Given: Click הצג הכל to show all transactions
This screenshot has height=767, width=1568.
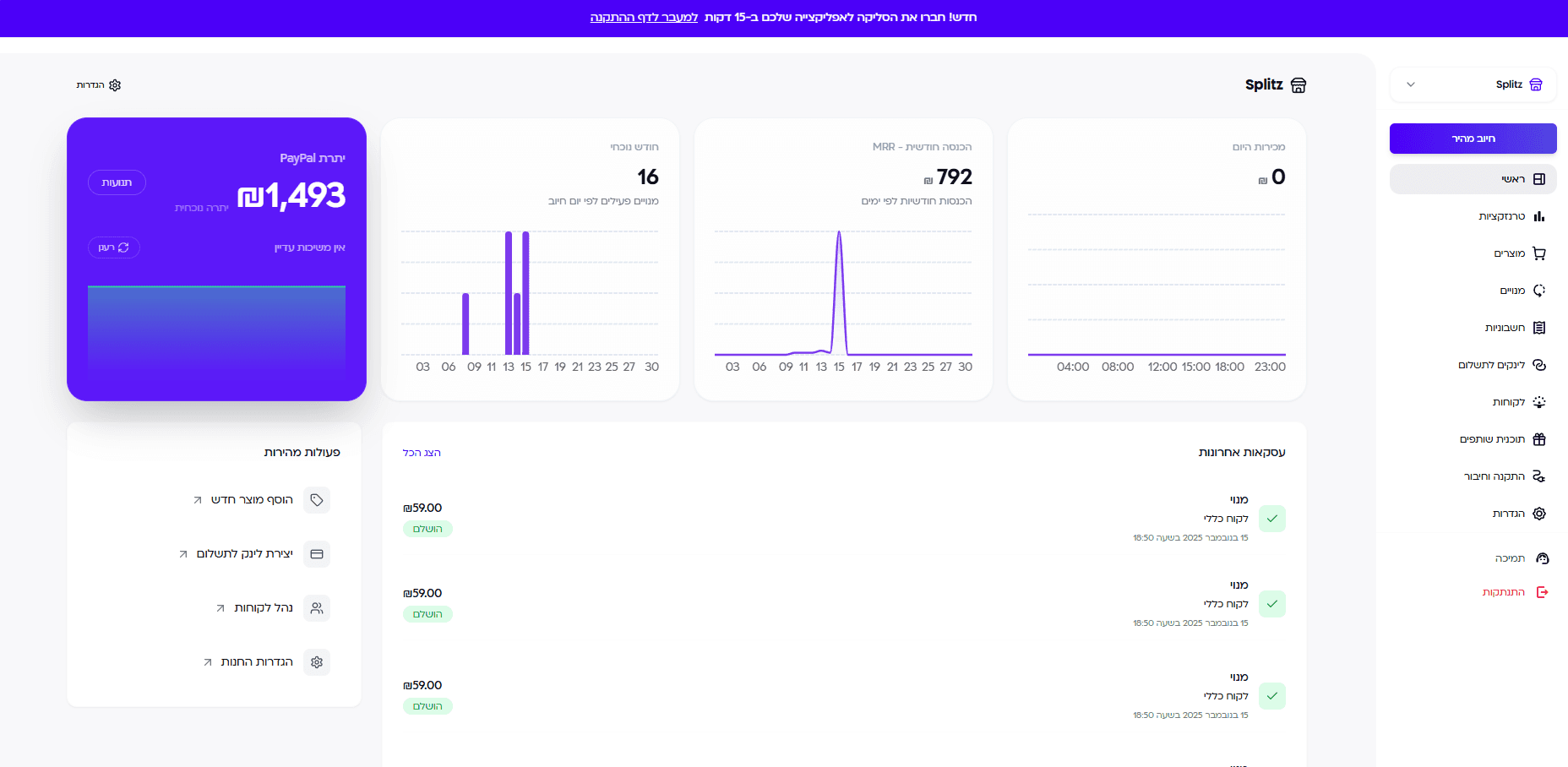Looking at the screenshot, I should [422, 453].
